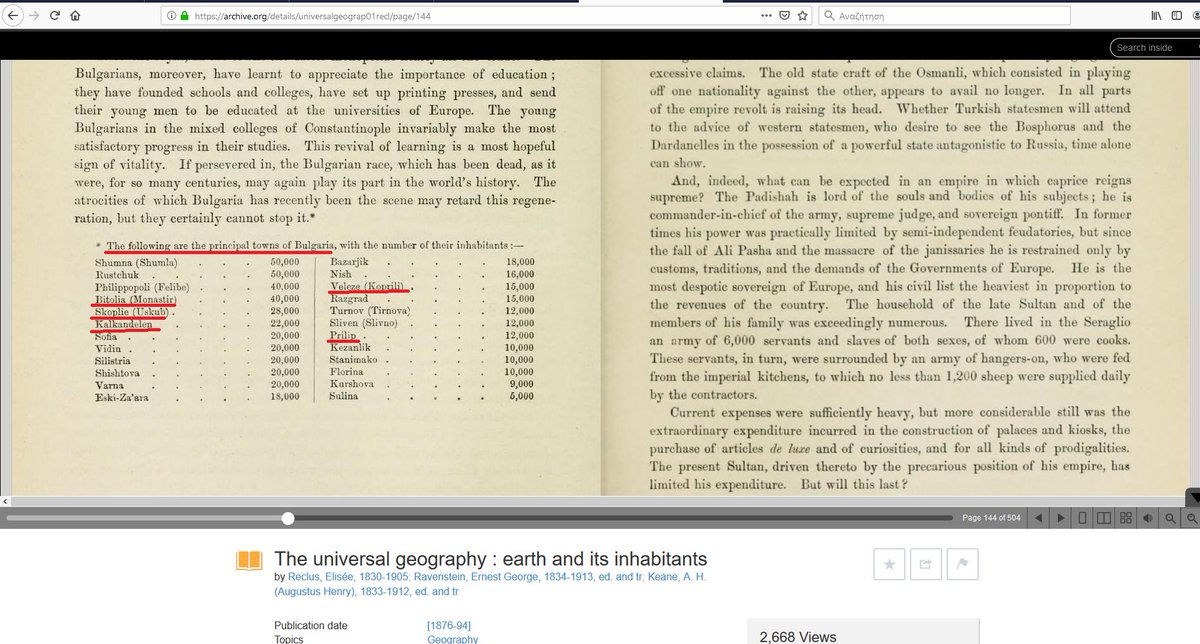
Task: Click the page navigation slider handle
Action: [288, 517]
